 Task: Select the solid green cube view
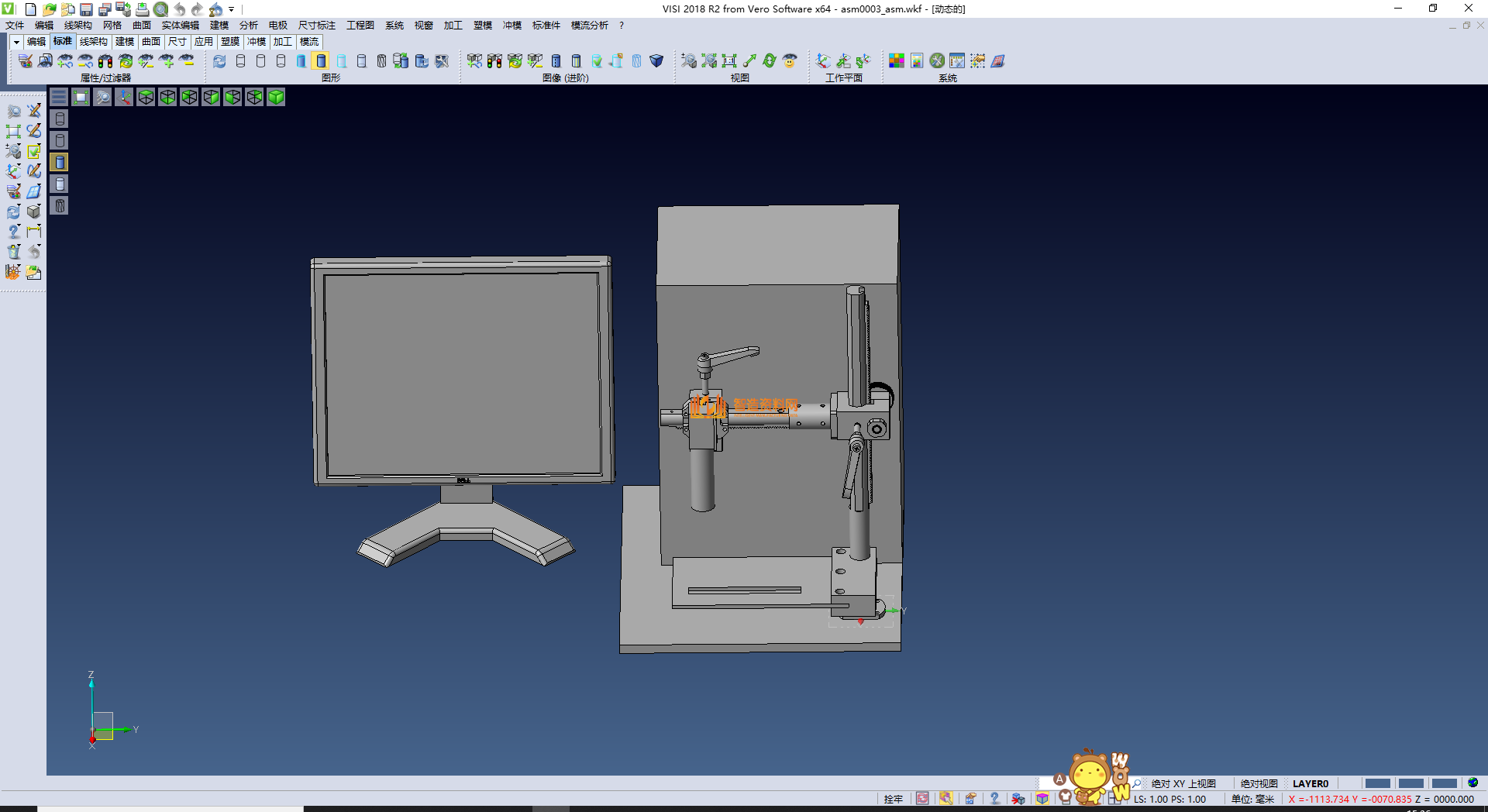[x=276, y=97]
